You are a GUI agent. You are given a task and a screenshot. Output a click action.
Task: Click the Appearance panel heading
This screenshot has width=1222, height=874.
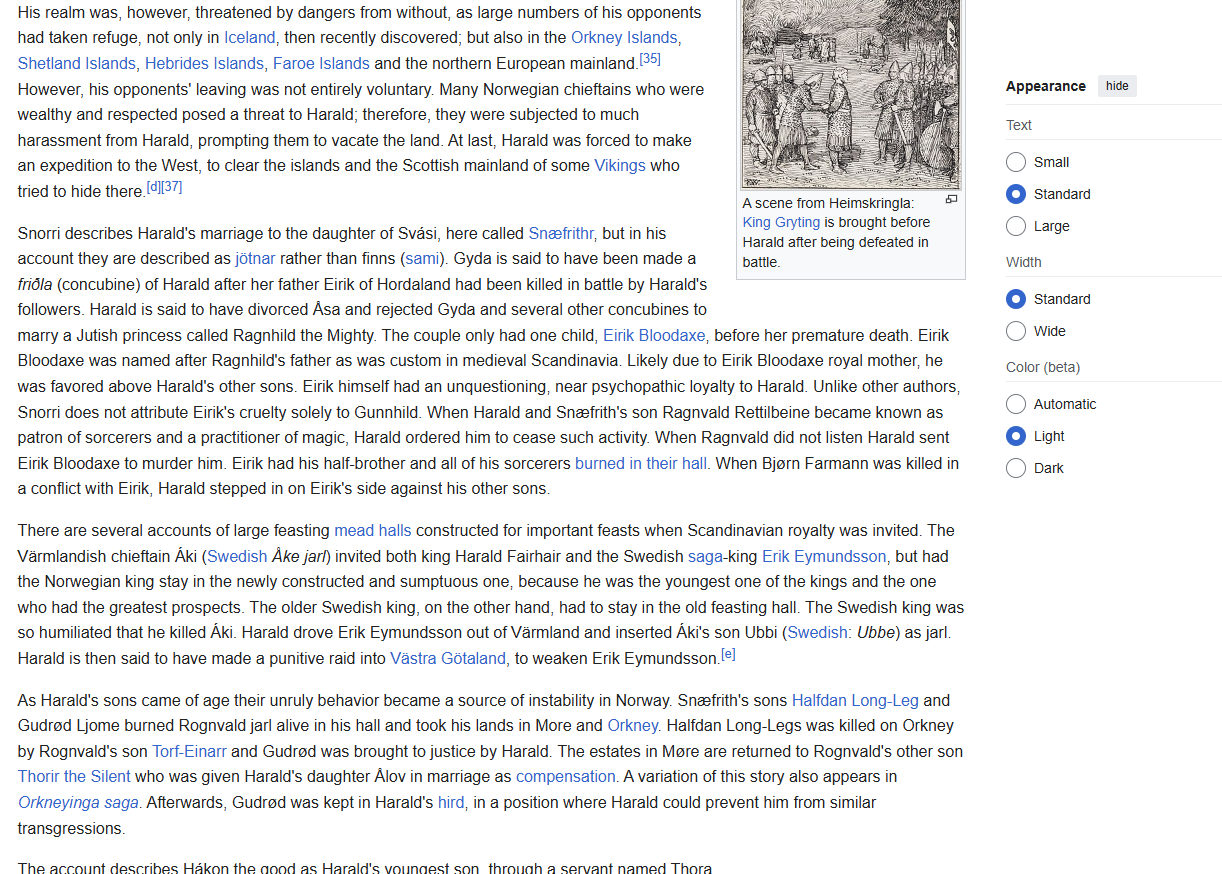click(1046, 86)
